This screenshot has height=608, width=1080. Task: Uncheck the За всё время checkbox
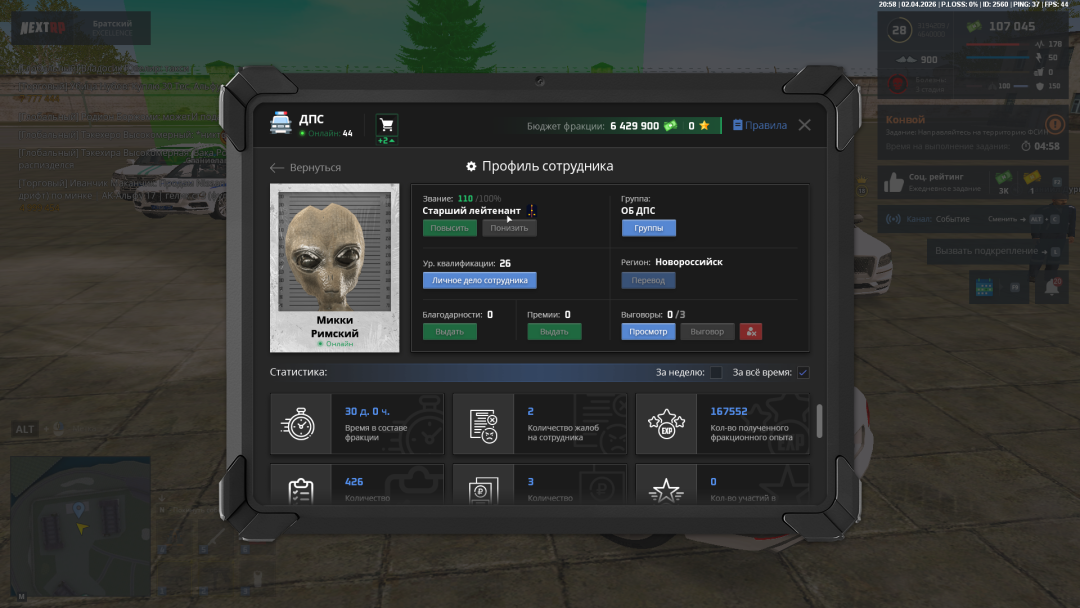click(x=803, y=373)
